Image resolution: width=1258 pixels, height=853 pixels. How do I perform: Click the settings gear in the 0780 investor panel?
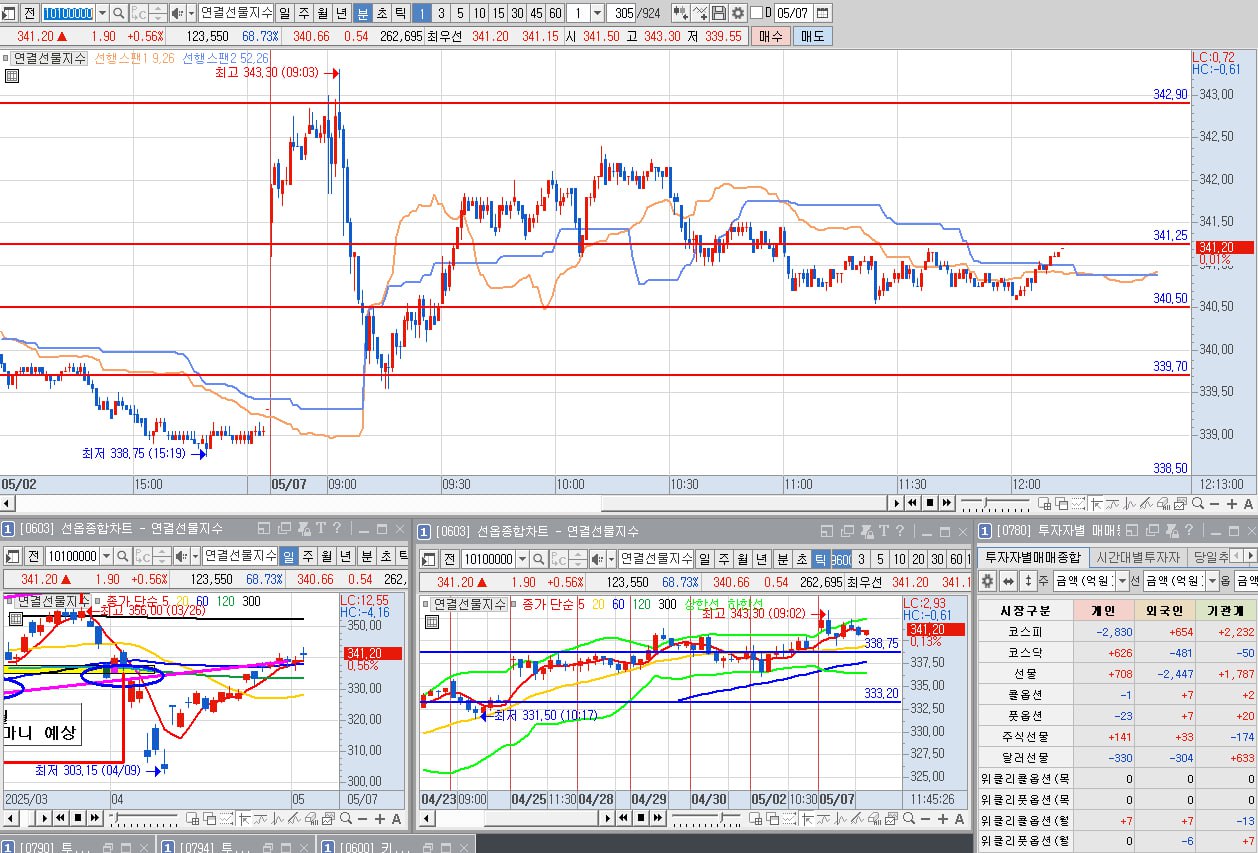986,581
